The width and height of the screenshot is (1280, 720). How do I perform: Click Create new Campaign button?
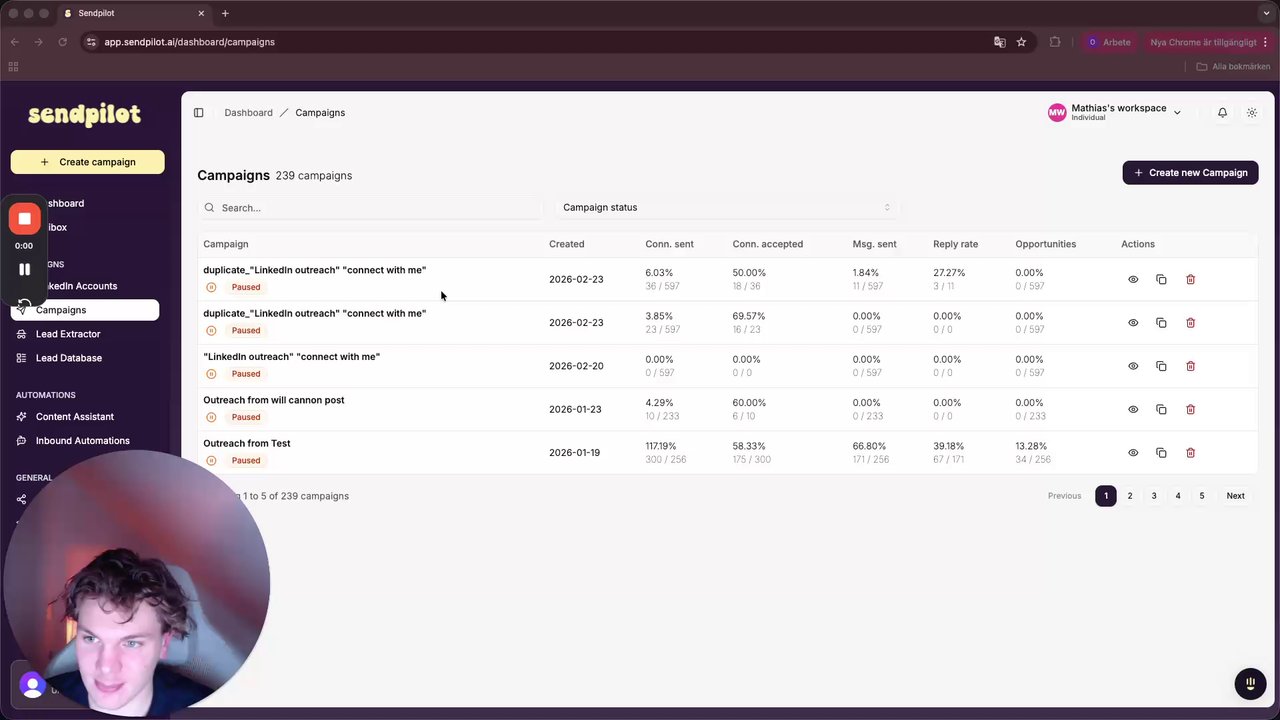coord(1190,173)
